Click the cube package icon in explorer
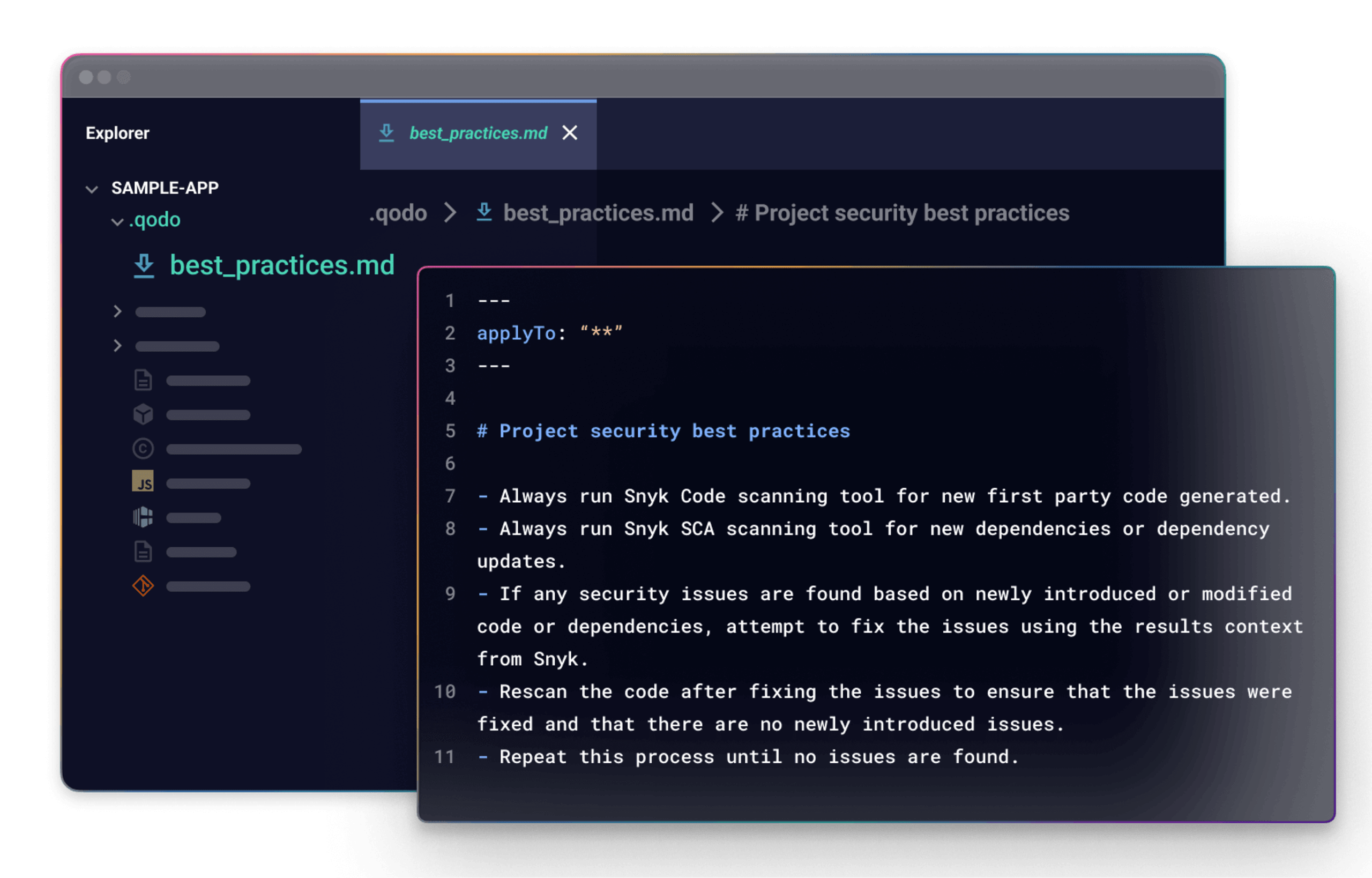Image resolution: width=1372 pixels, height=878 pixels. pyautogui.click(x=143, y=414)
